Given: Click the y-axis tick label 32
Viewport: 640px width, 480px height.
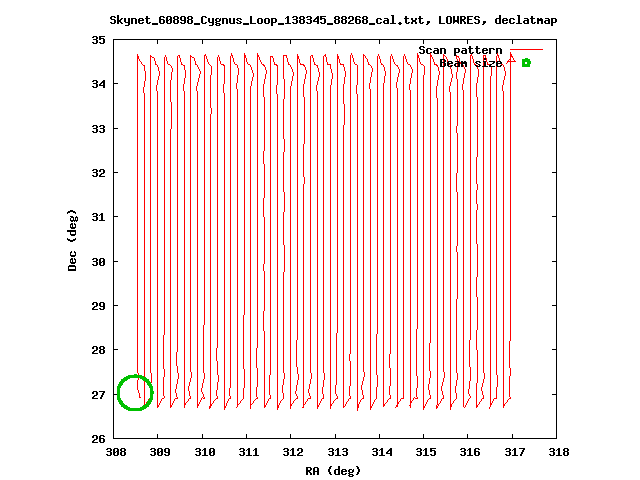Looking at the screenshot, I should pyautogui.click(x=98, y=173).
